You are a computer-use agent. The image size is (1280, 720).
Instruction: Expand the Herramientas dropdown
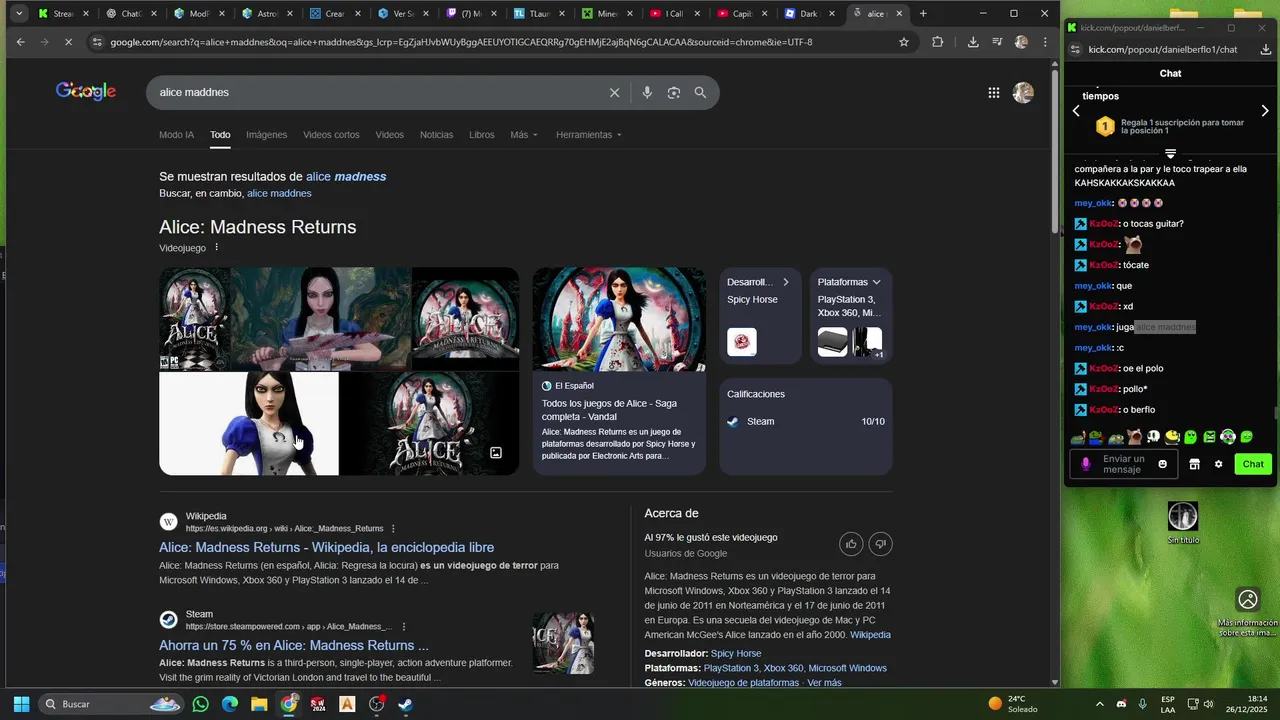tap(589, 135)
